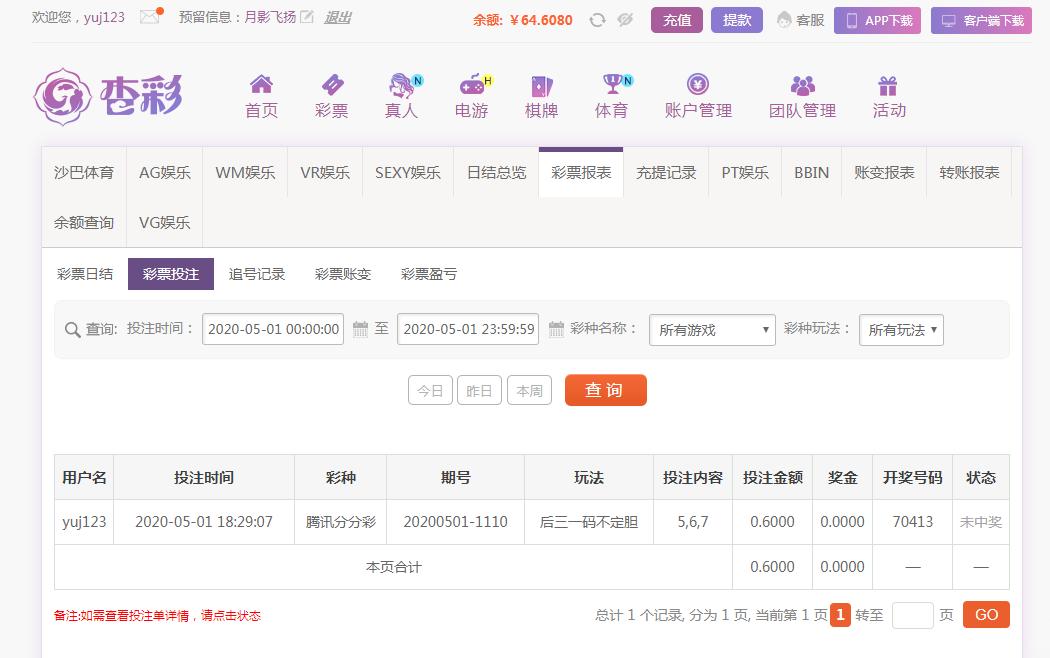Open 彩票盈亏 sub-tab
This screenshot has height=658, width=1050.
429,274
